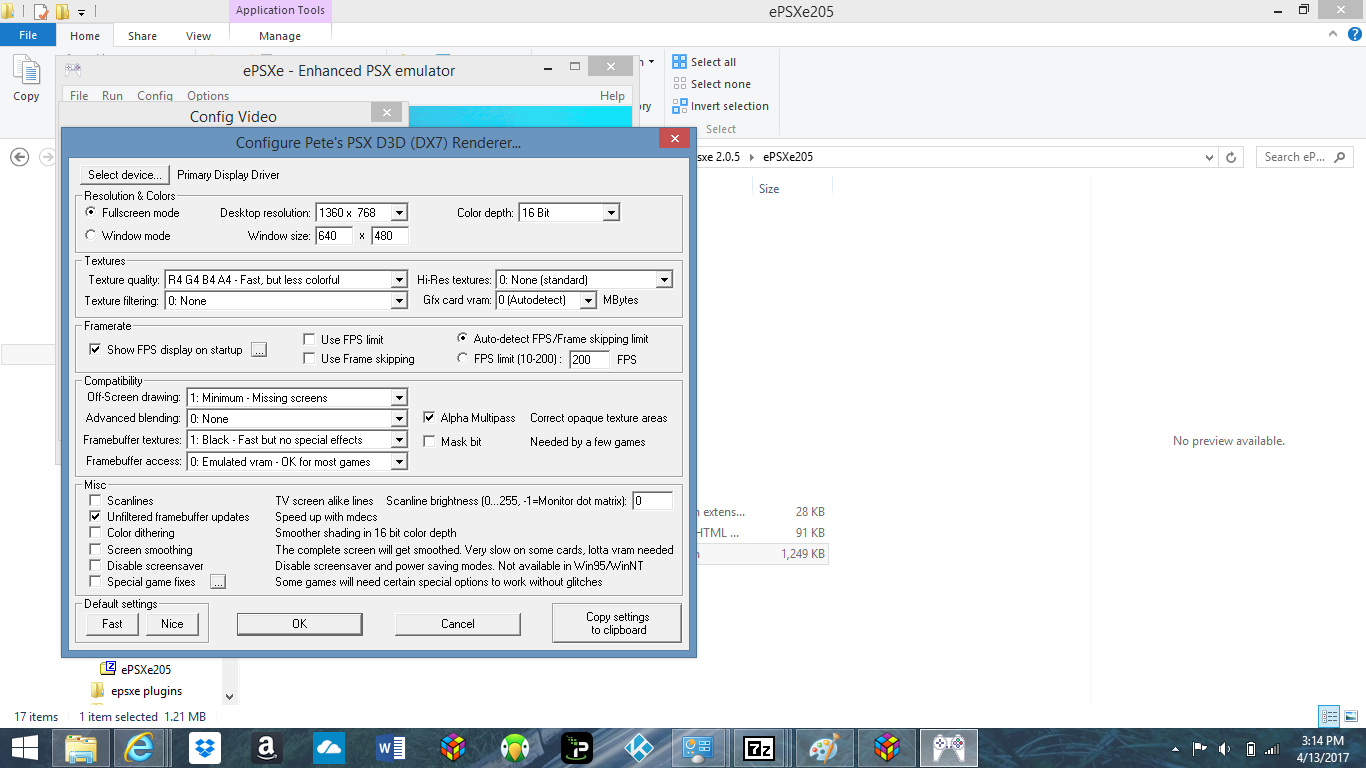Open File Explorer from the taskbar

pyautogui.click(x=81, y=747)
